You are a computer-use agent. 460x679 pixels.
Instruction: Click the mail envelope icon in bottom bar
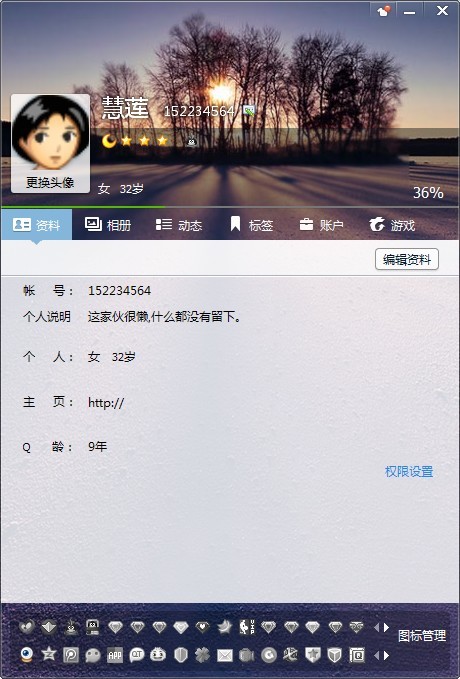pos(224,655)
